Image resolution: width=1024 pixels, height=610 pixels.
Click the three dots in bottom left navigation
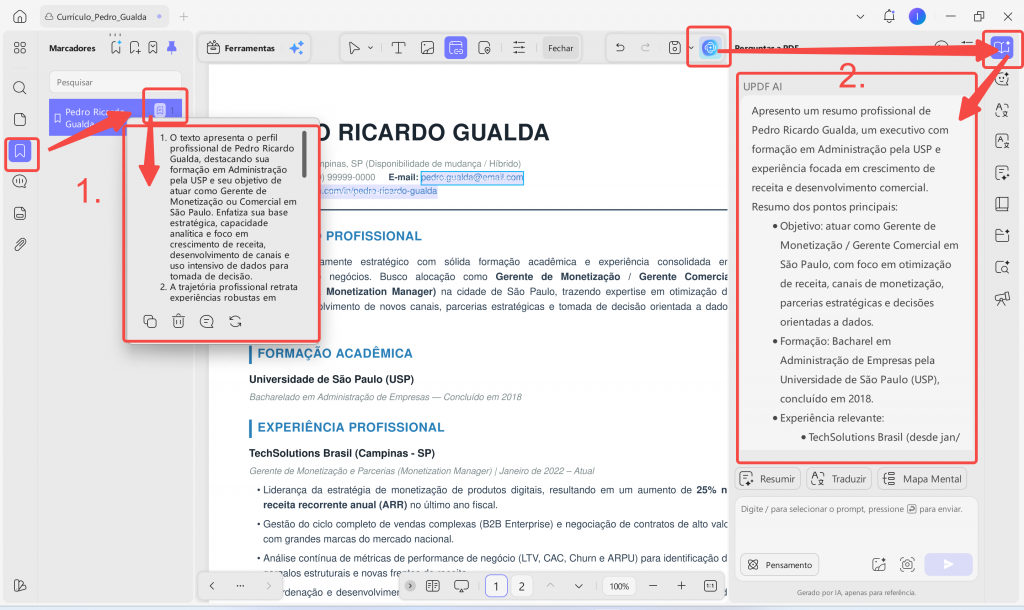(x=240, y=586)
